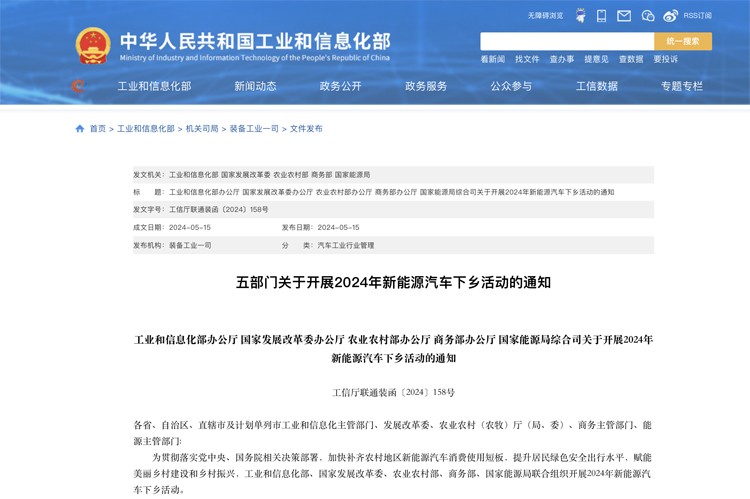This screenshot has width=750, height=499.
Task: Click the 统一搜索 search button
Action: coord(683,41)
